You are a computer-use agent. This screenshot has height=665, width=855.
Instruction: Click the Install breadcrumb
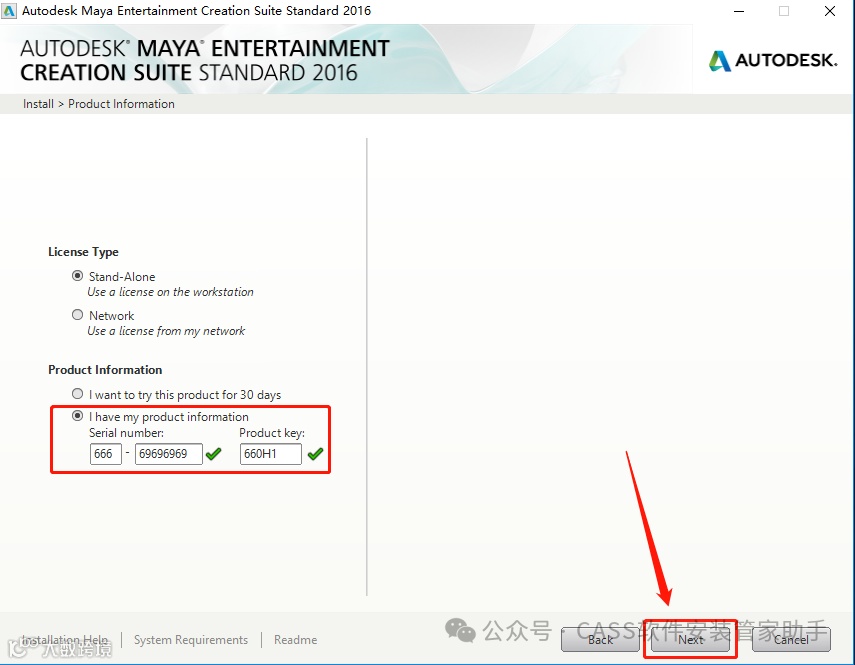(38, 104)
